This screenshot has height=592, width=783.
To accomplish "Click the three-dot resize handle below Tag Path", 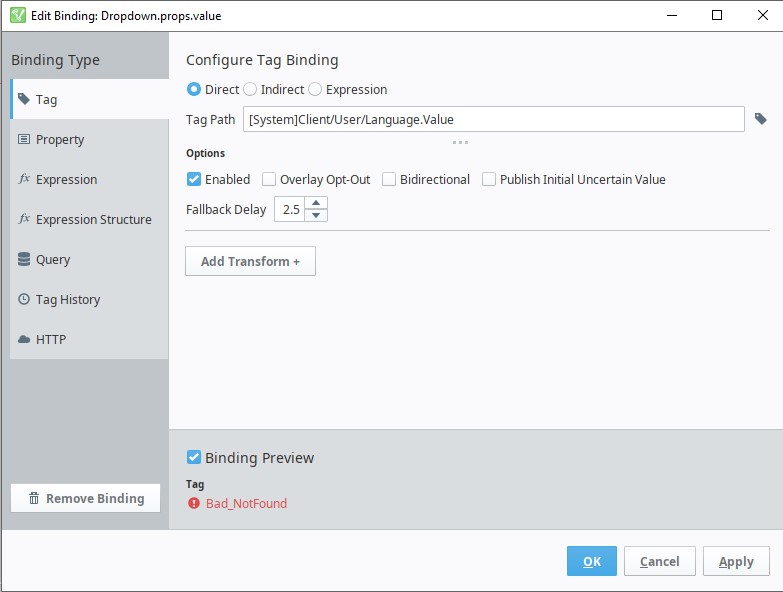I will pos(460,142).
